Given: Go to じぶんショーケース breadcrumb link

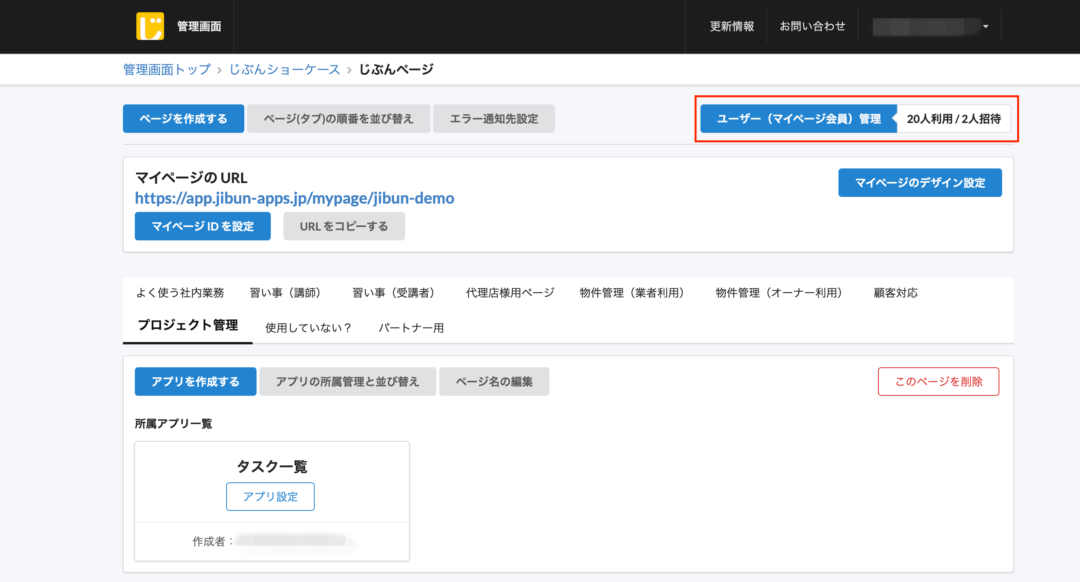Looking at the screenshot, I should pyautogui.click(x=284, y=69).
